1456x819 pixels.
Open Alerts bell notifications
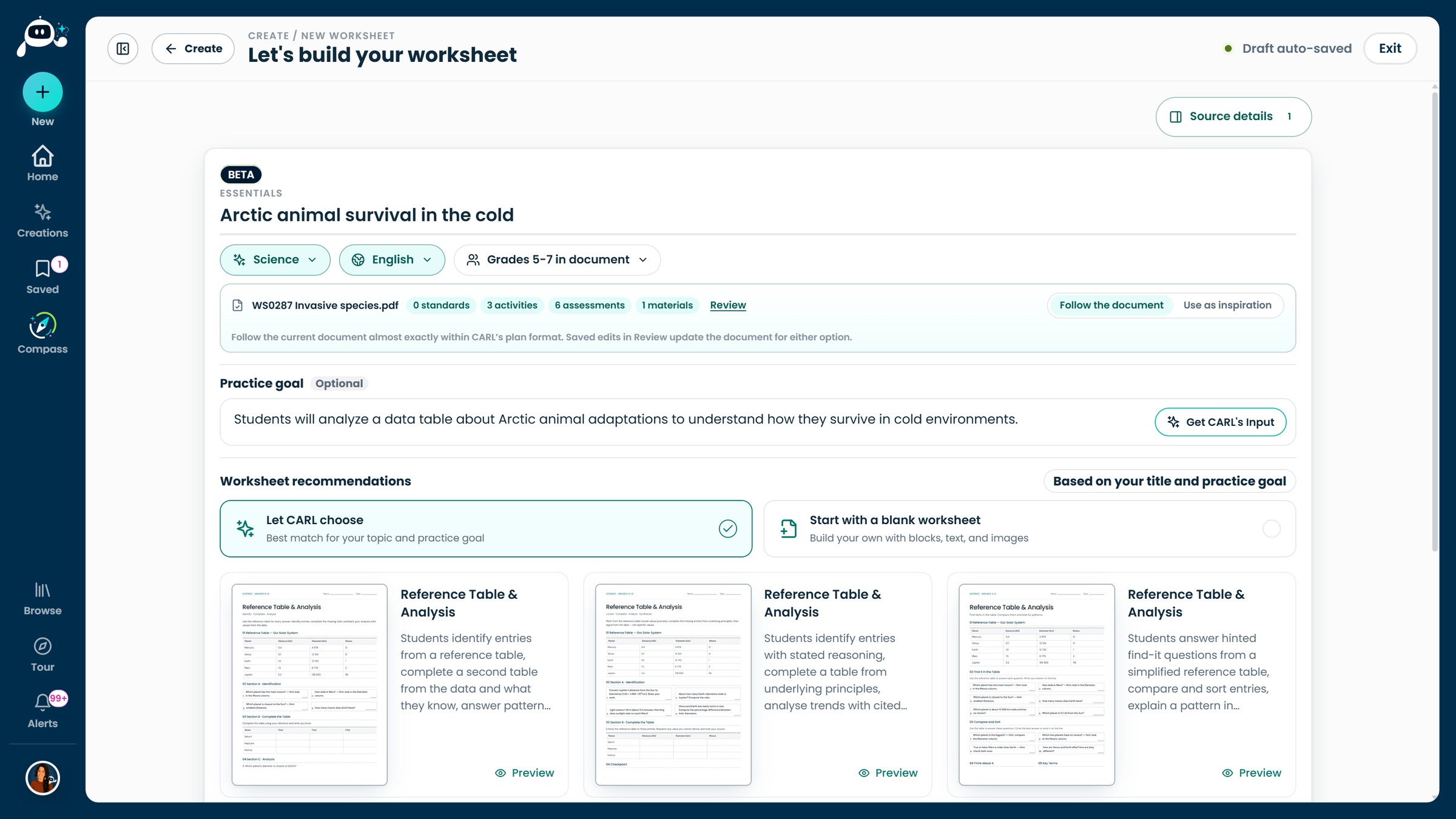tap(42, 710)
